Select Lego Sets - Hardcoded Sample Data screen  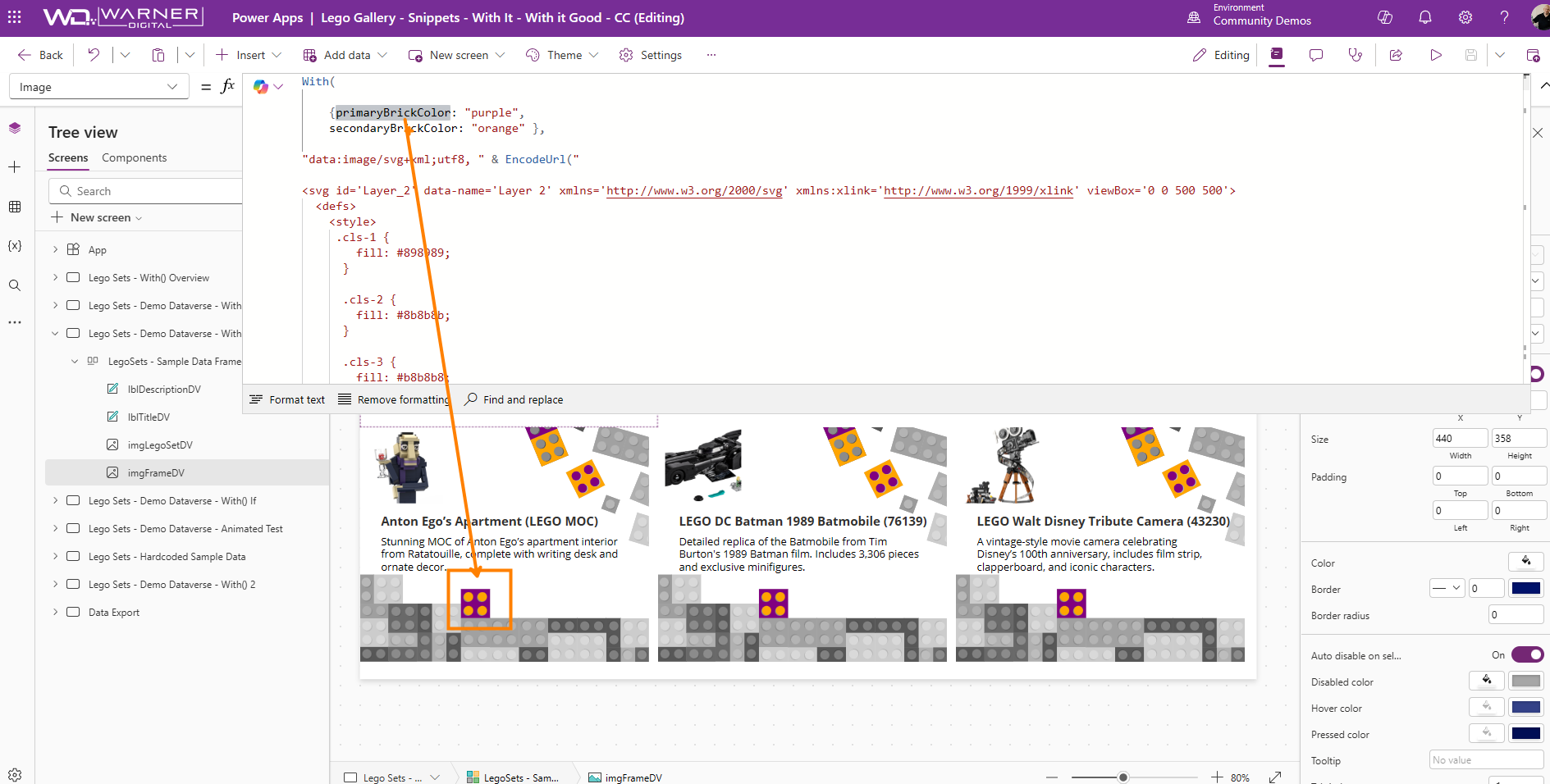click(167, 556)
